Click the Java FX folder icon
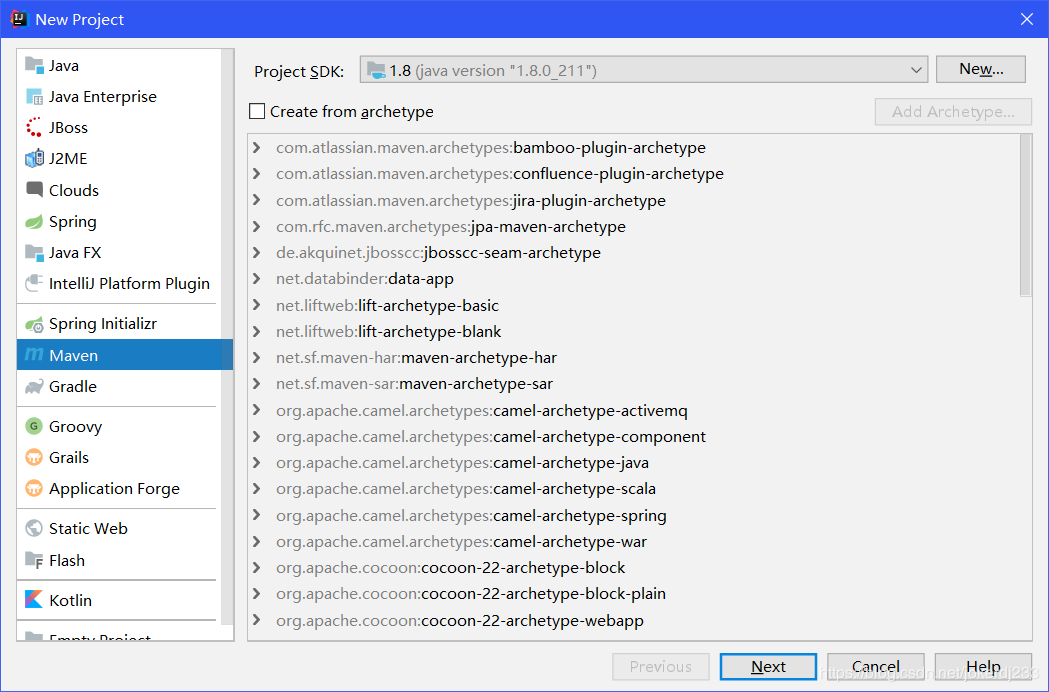The image size is (1049, 692). [x=34, y=252]
